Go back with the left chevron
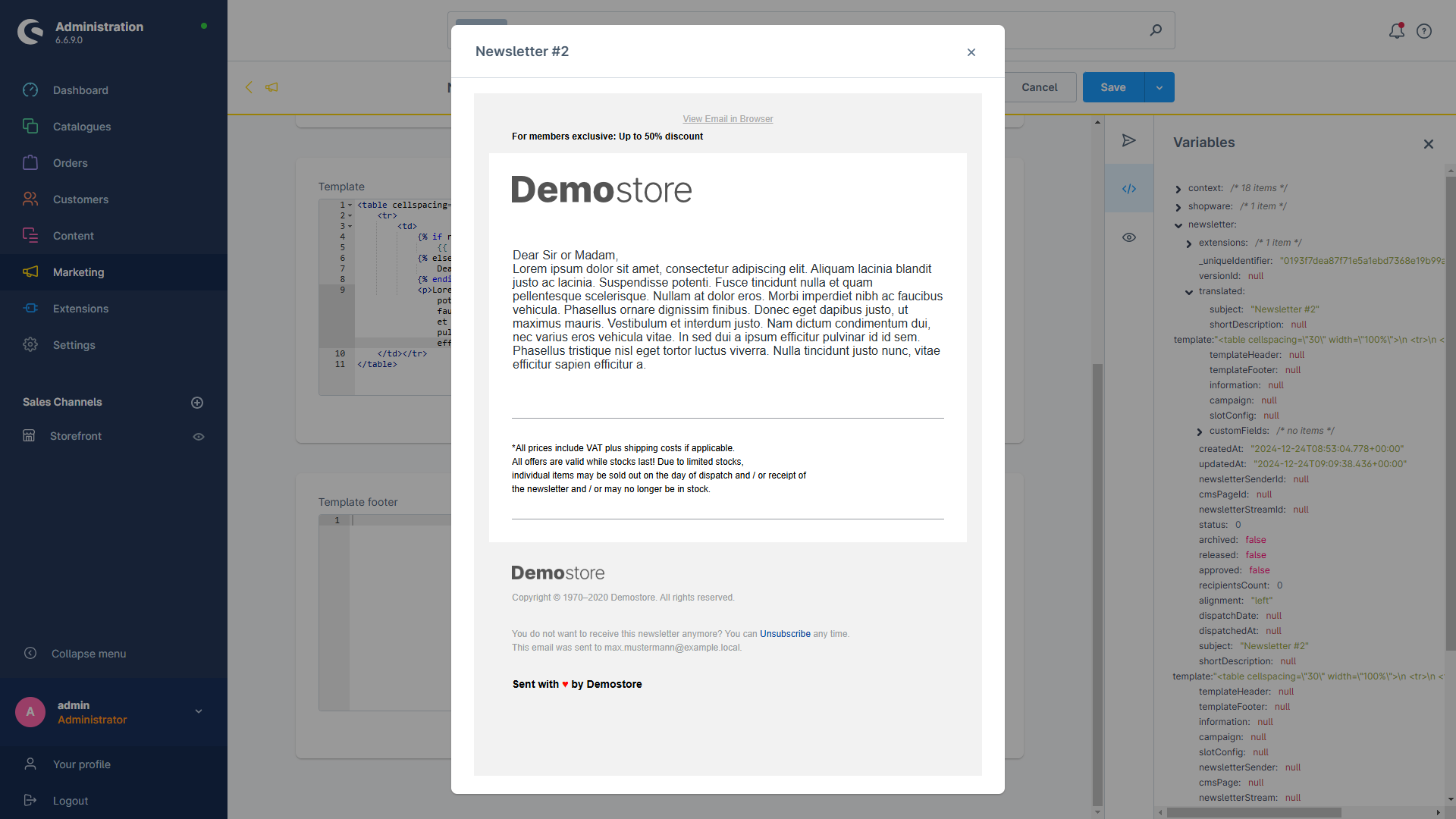Screen dimensions: 1456x819 coord(249,87)
